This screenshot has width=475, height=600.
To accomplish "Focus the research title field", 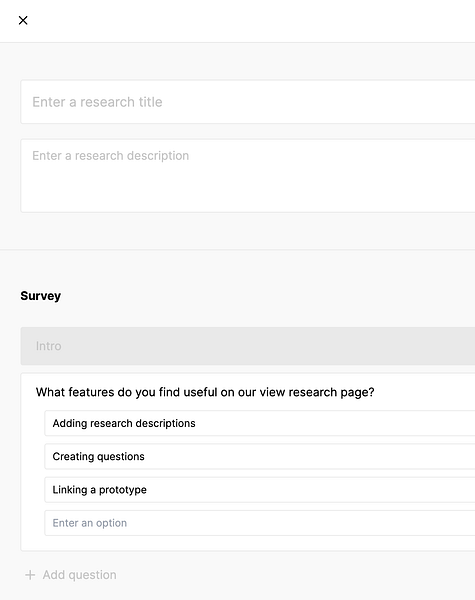I will (x=248, y=102).
